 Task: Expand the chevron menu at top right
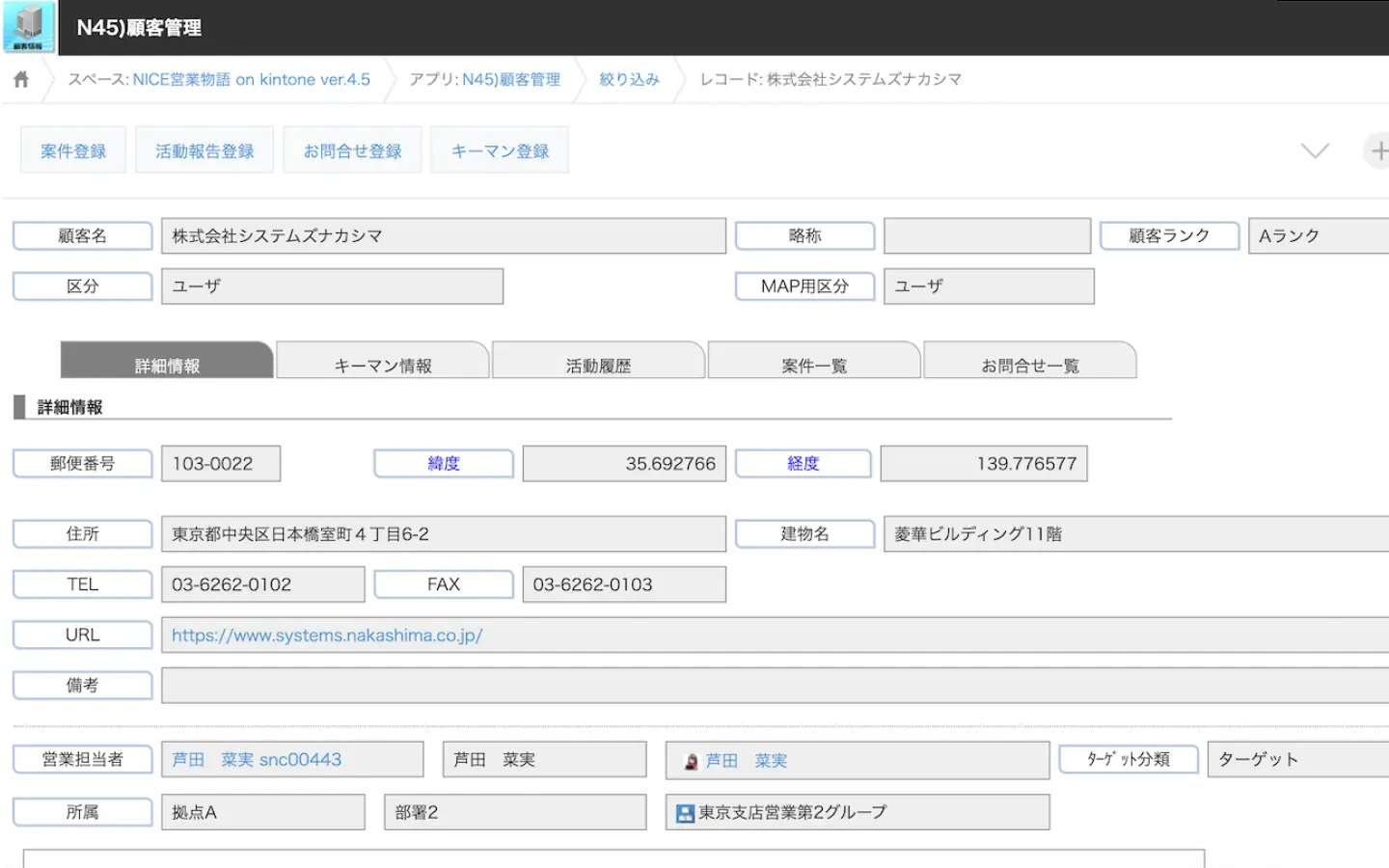coord(1315,151)
